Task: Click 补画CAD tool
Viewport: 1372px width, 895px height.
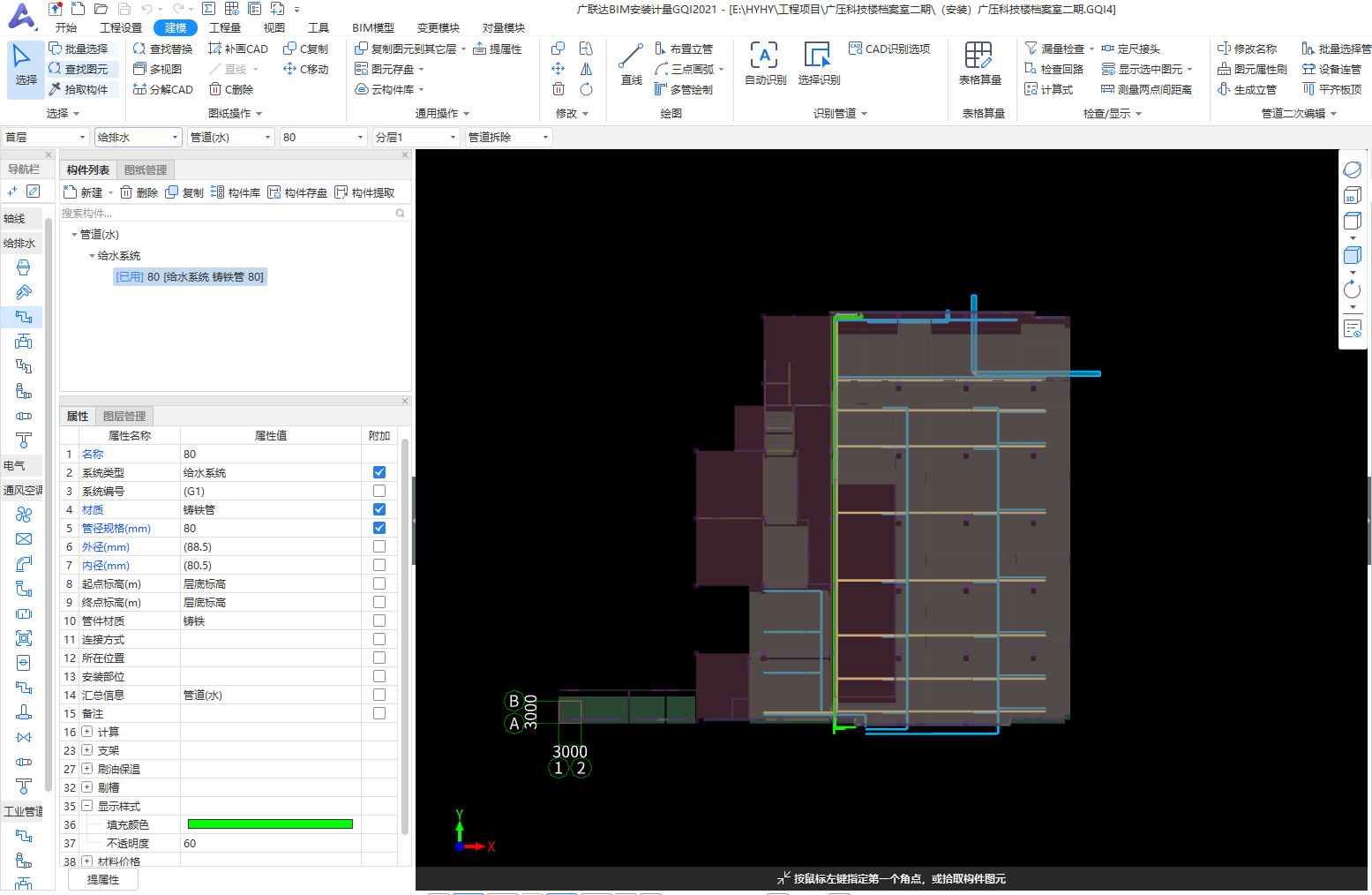Action: [x=238, y=49]
